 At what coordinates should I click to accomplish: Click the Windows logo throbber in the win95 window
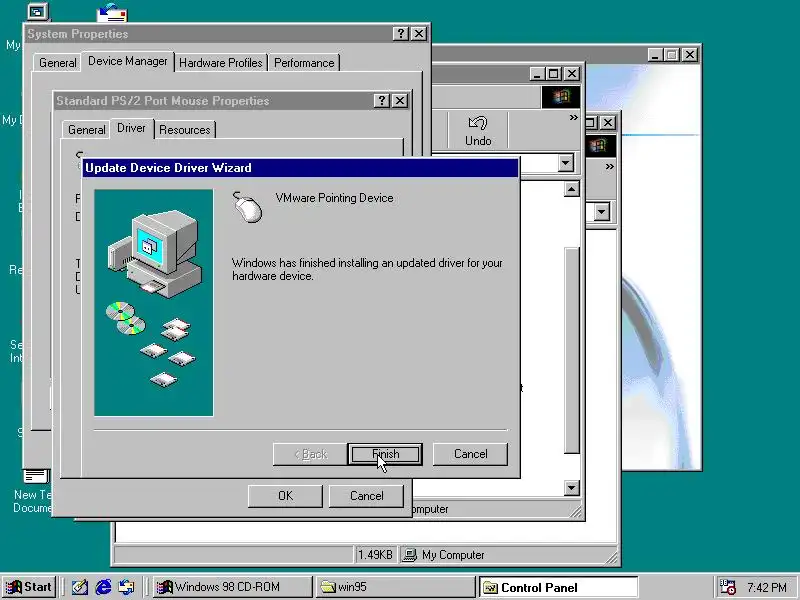(x=599, y=146)
